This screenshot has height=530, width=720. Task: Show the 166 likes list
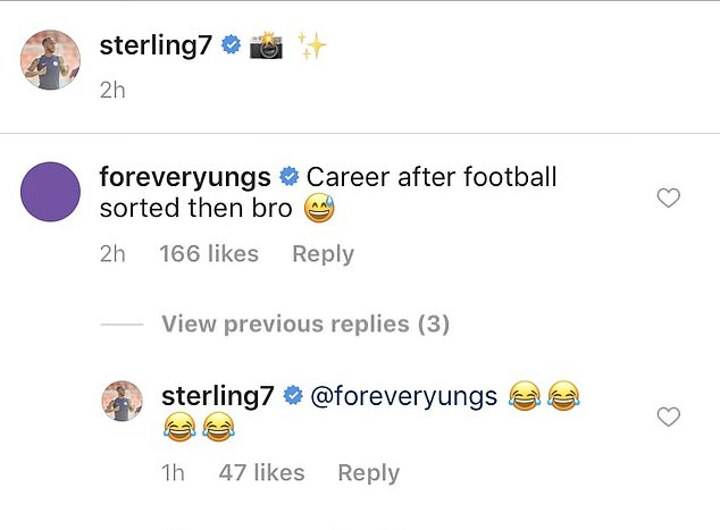pos(208,254)
